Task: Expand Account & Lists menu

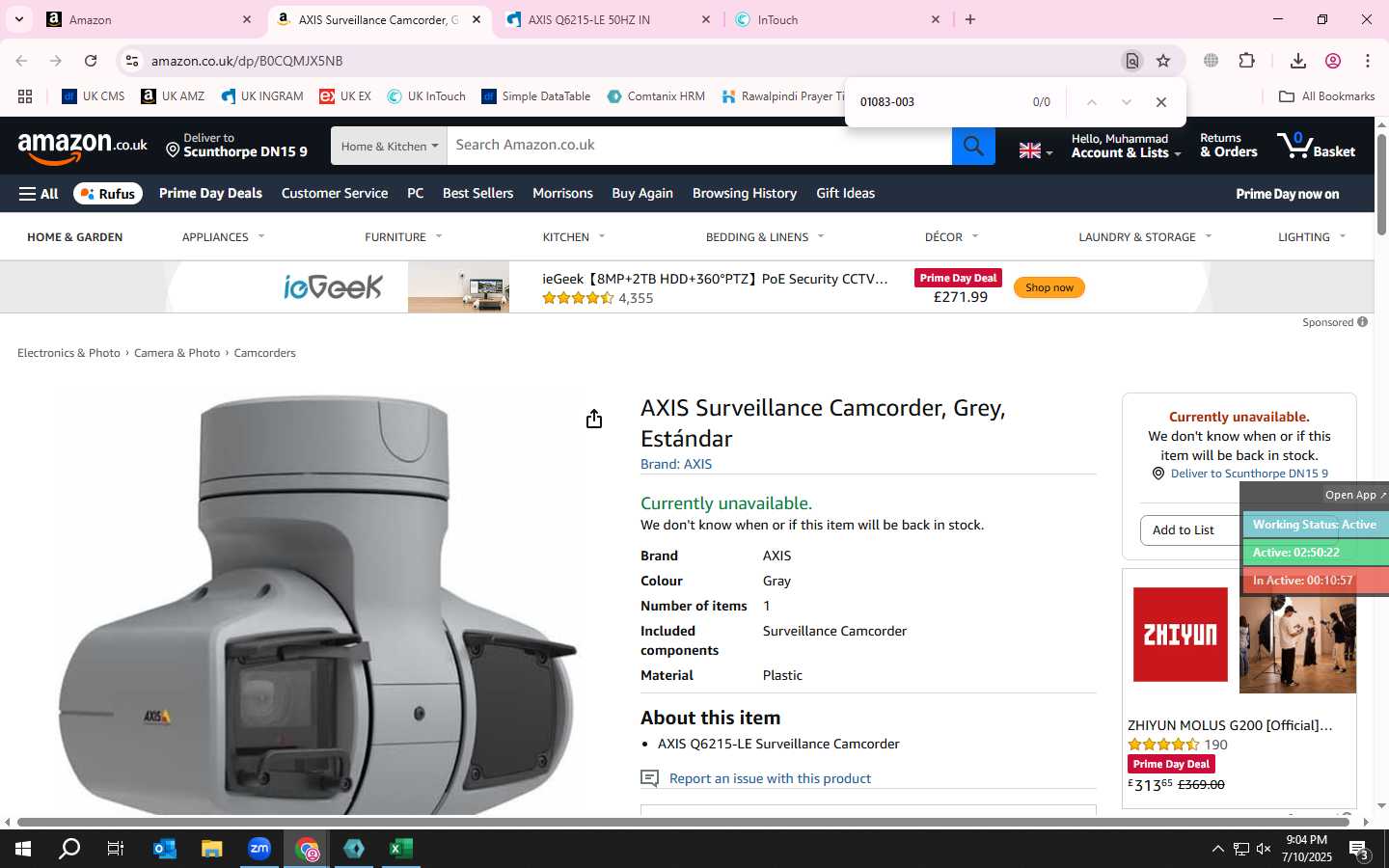Action: click(x=1126, y=146)
